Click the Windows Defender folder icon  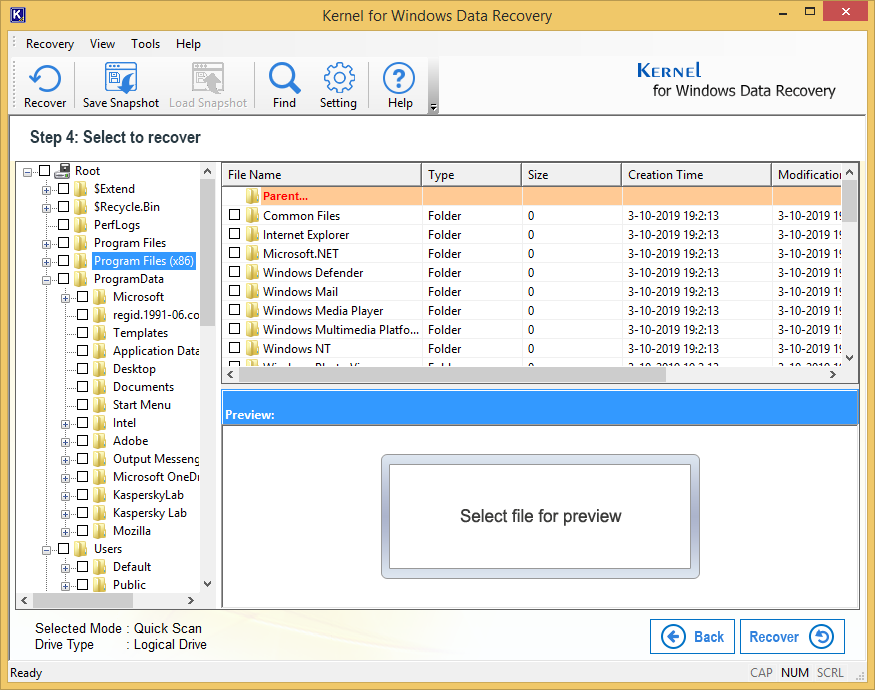pyautogui.click(x=253, y=272)
